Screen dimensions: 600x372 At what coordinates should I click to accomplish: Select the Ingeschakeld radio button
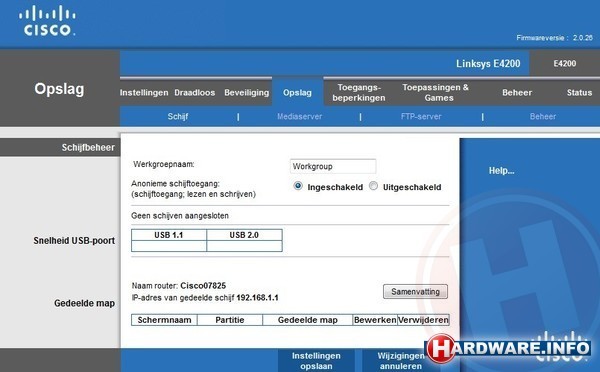click(x=298, y=186)
